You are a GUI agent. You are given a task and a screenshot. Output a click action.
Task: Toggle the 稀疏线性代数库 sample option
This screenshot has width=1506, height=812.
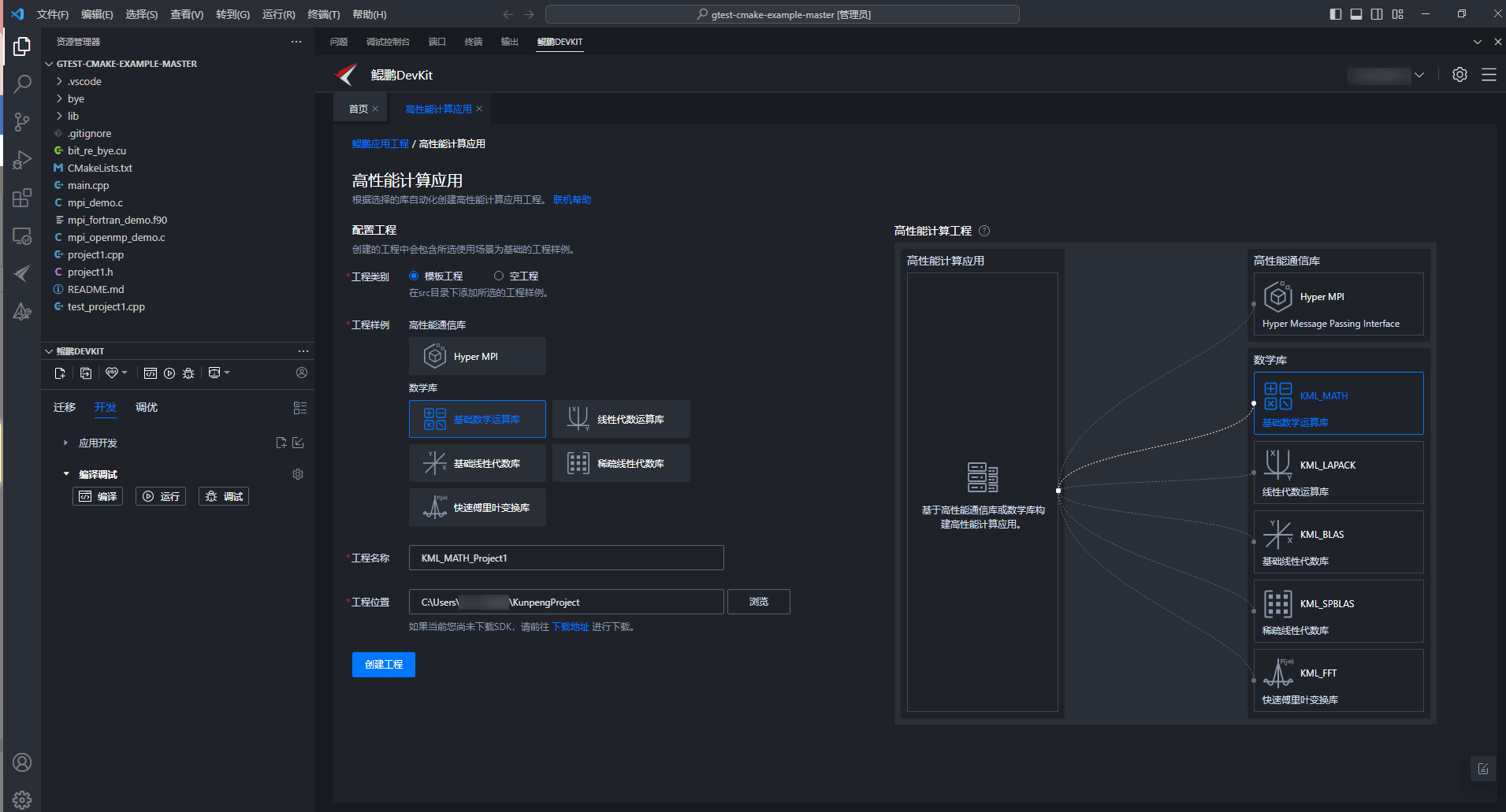coord(621,463)
